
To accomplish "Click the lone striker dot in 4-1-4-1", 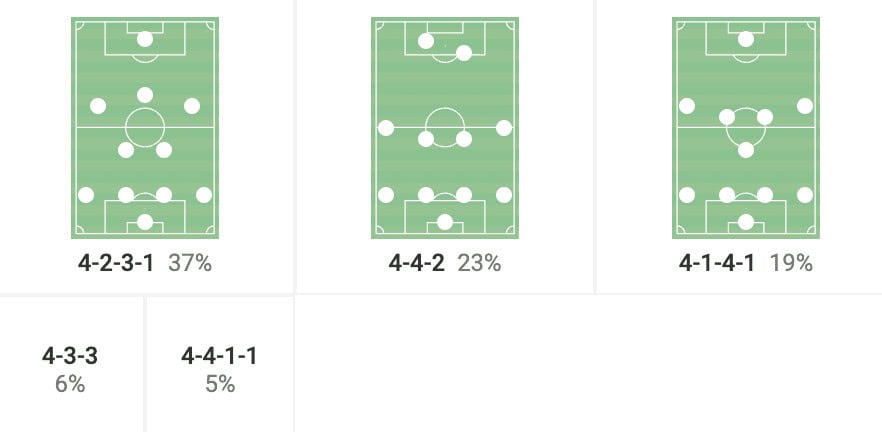I will coord(745,39).
